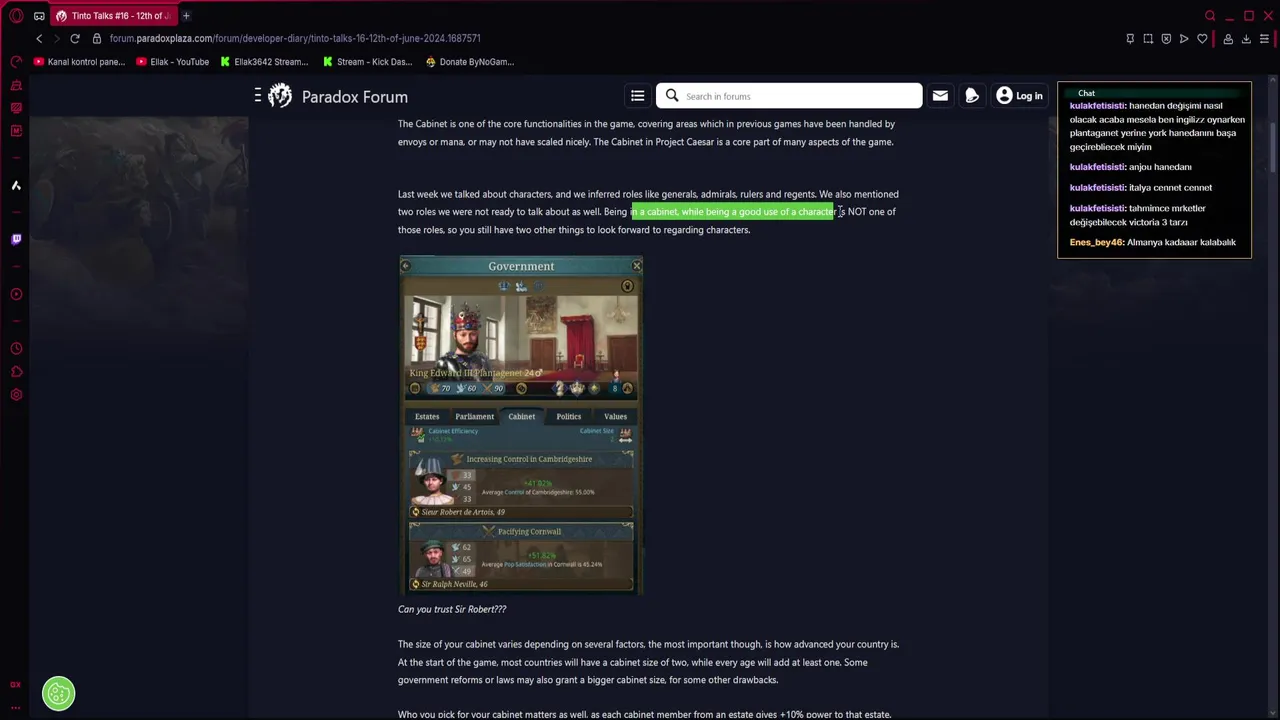Go back to the previous page

point(39,38)
